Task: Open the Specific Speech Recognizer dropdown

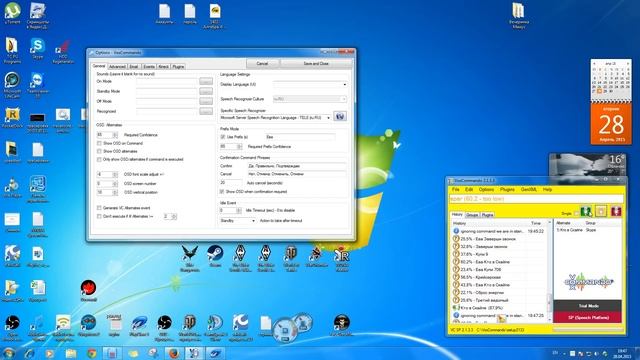Action: 276,118
